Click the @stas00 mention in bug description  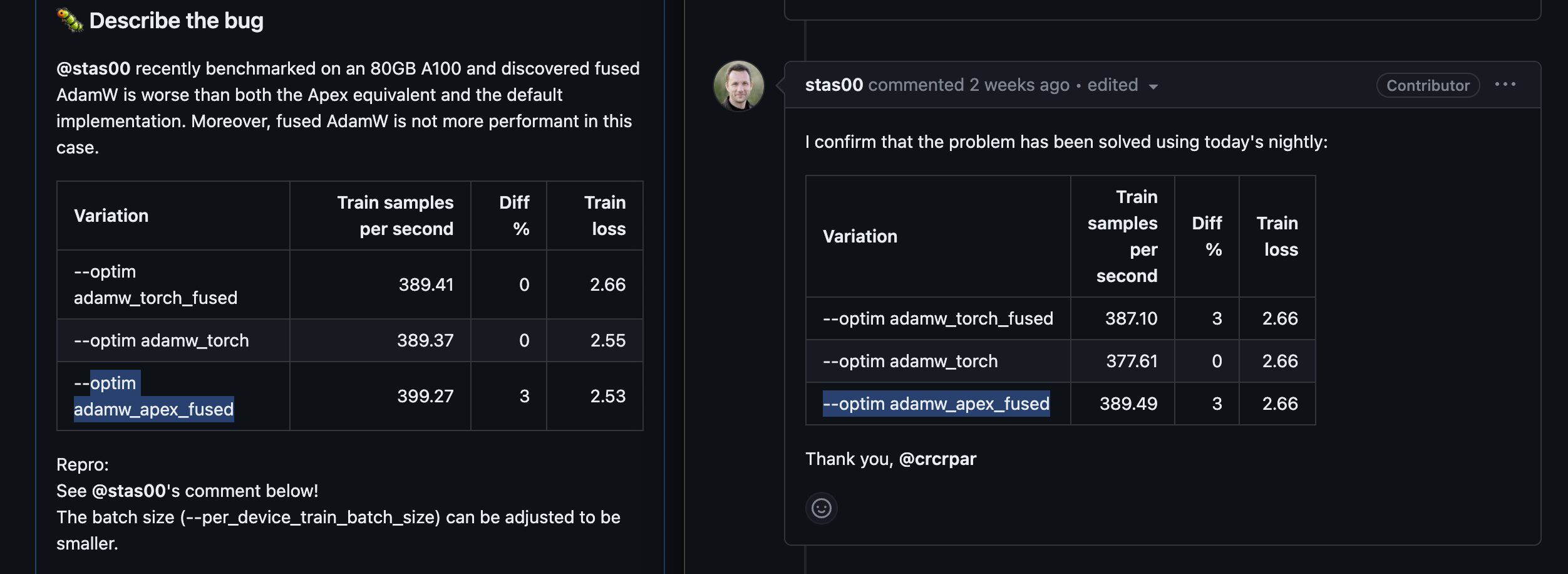click(x=94, y=68)
